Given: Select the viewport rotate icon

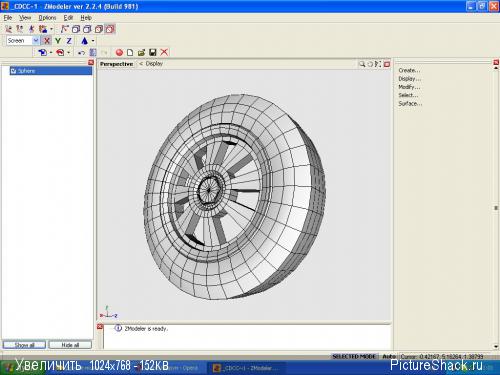Looking at the screenshot, I should pyautogui.click(x=370, y=64).
